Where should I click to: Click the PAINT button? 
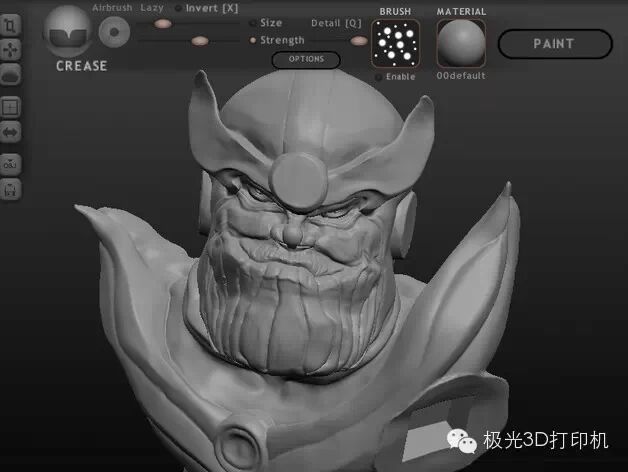555,44
